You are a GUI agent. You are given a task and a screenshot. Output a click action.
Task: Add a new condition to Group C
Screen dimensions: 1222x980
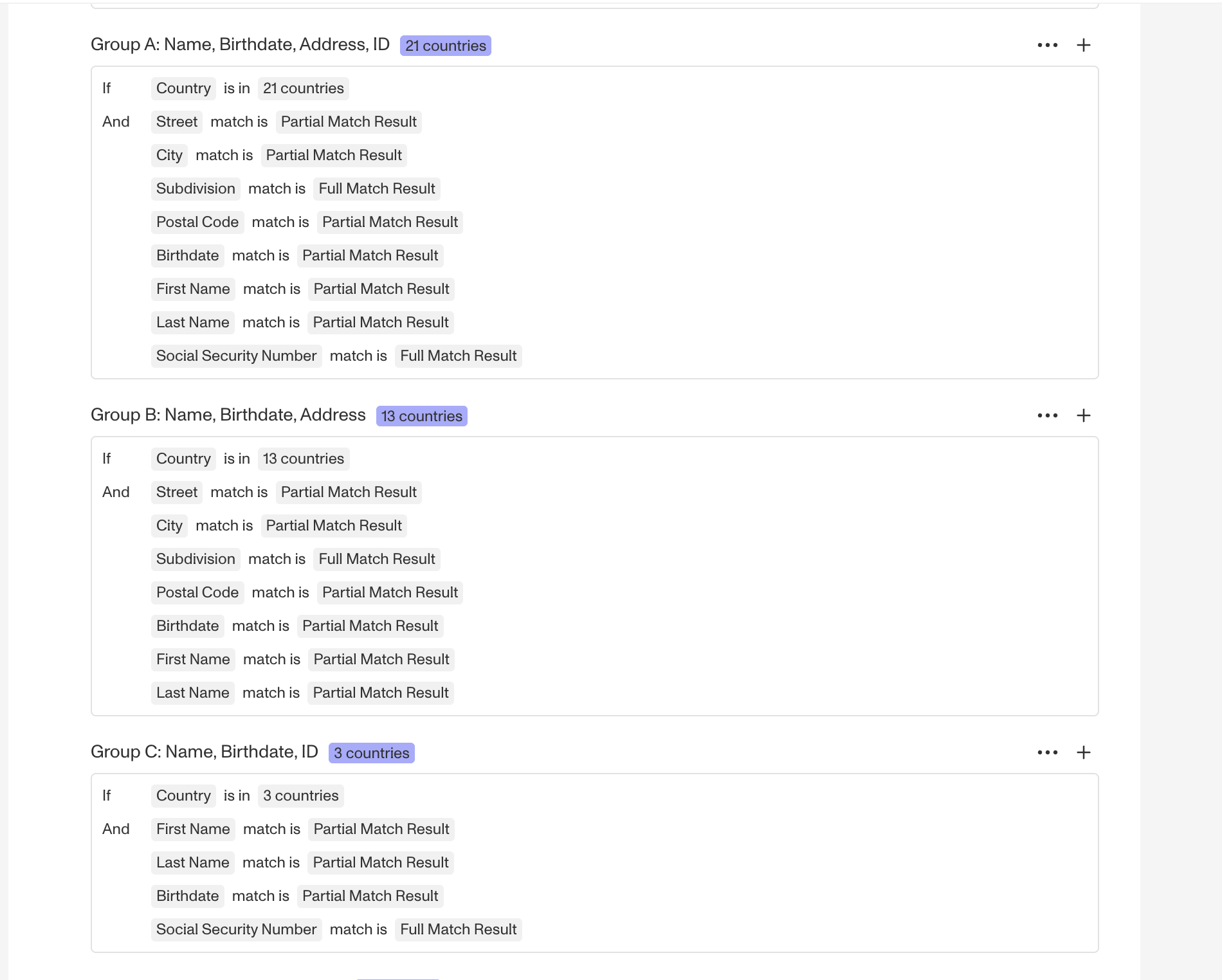point(1083,752)
